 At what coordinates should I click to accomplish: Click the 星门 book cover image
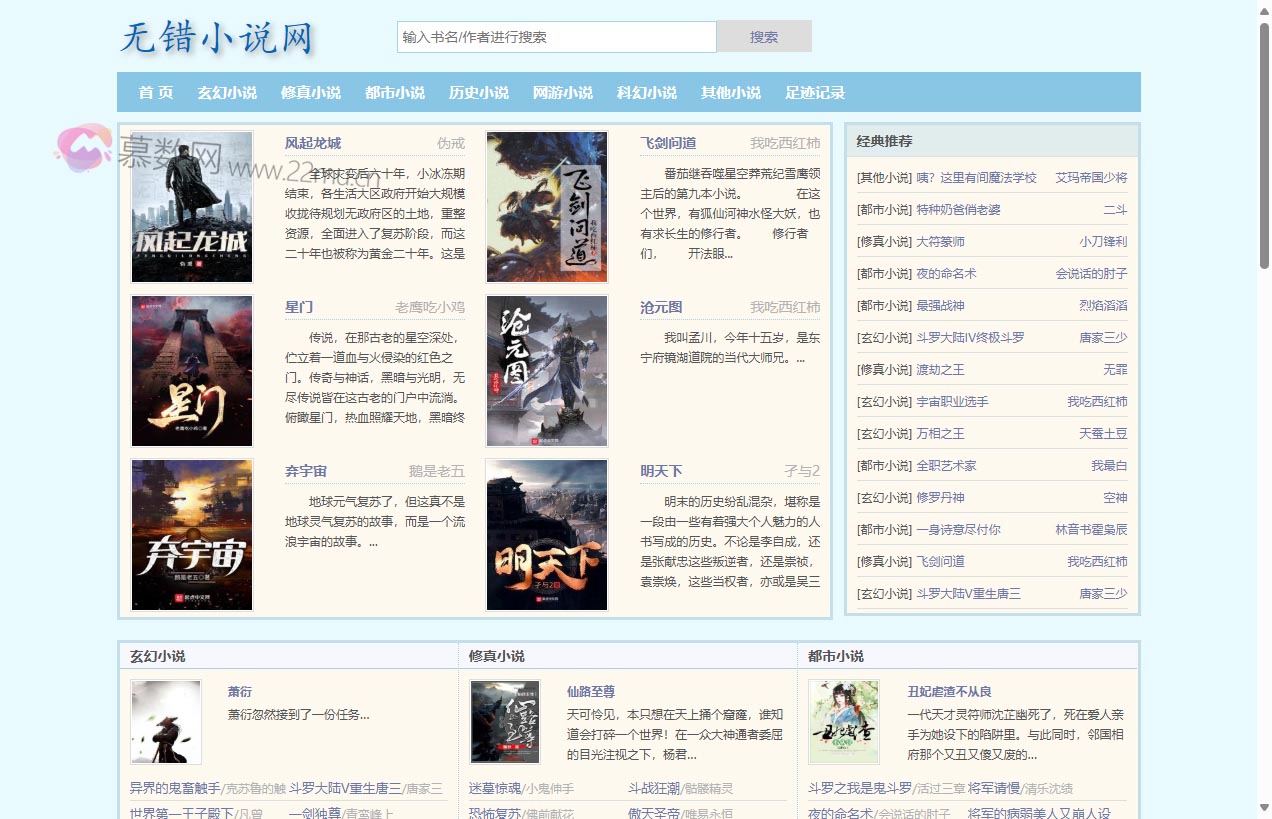pyautogui.click(x=192, y=370)
